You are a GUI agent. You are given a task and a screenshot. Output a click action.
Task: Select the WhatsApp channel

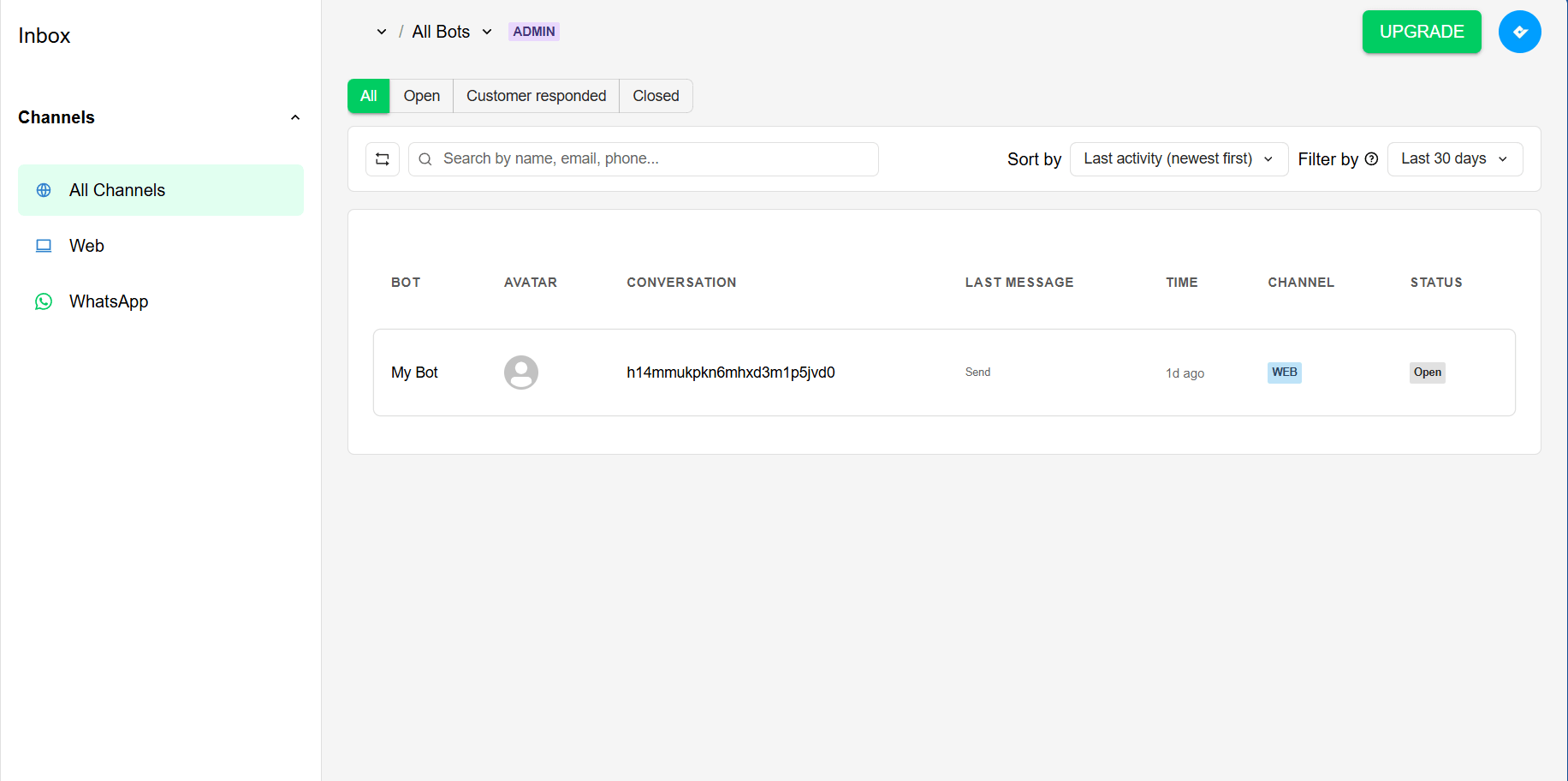pyautogui.click(x=161, y=301)
